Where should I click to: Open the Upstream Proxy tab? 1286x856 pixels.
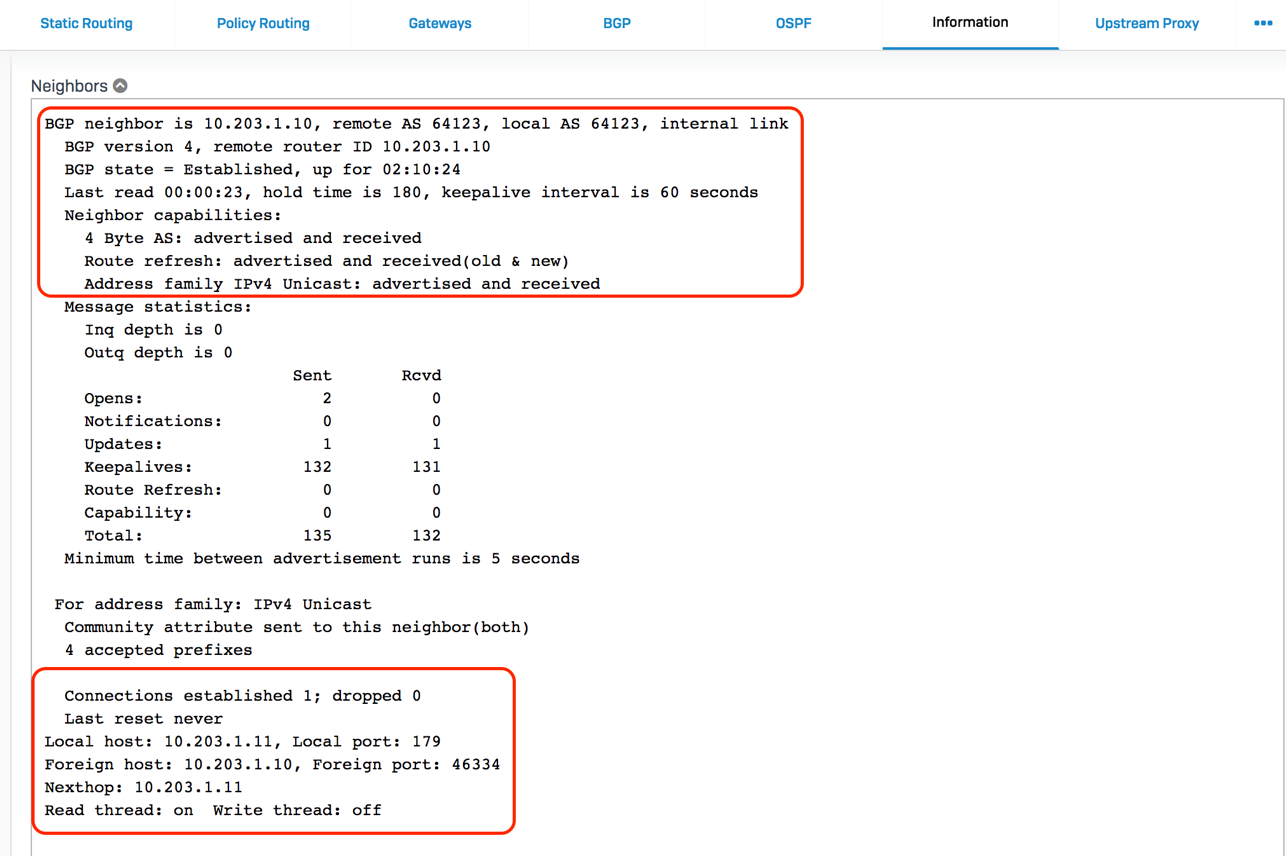[x=1146, y=22]
